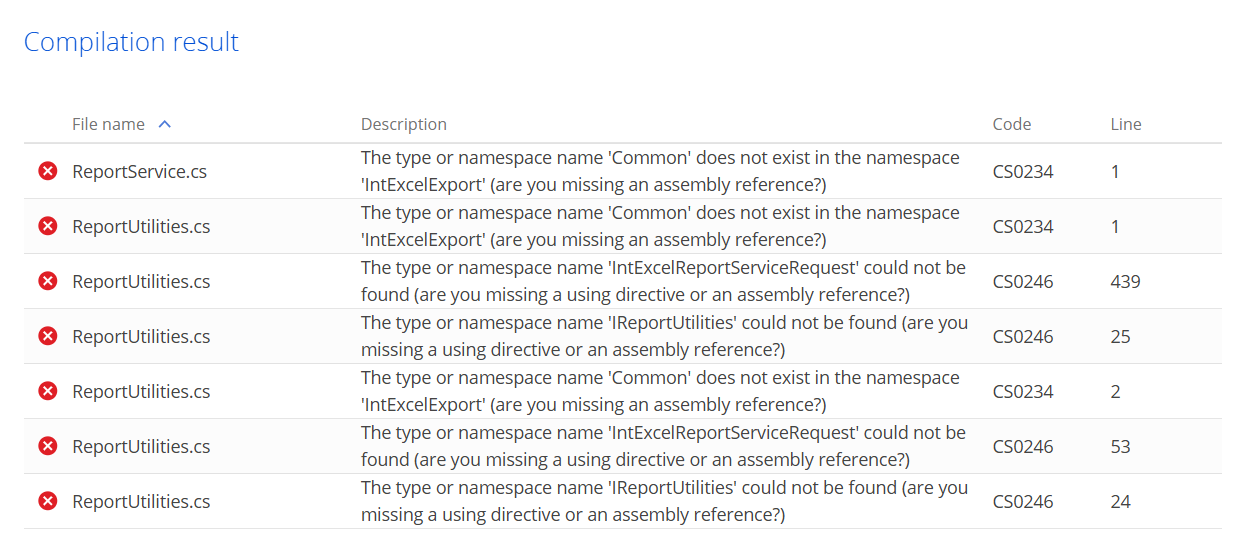Click error icon on line 439 row
This screenshot has height=538, width=1252.
tap(47, 281)
